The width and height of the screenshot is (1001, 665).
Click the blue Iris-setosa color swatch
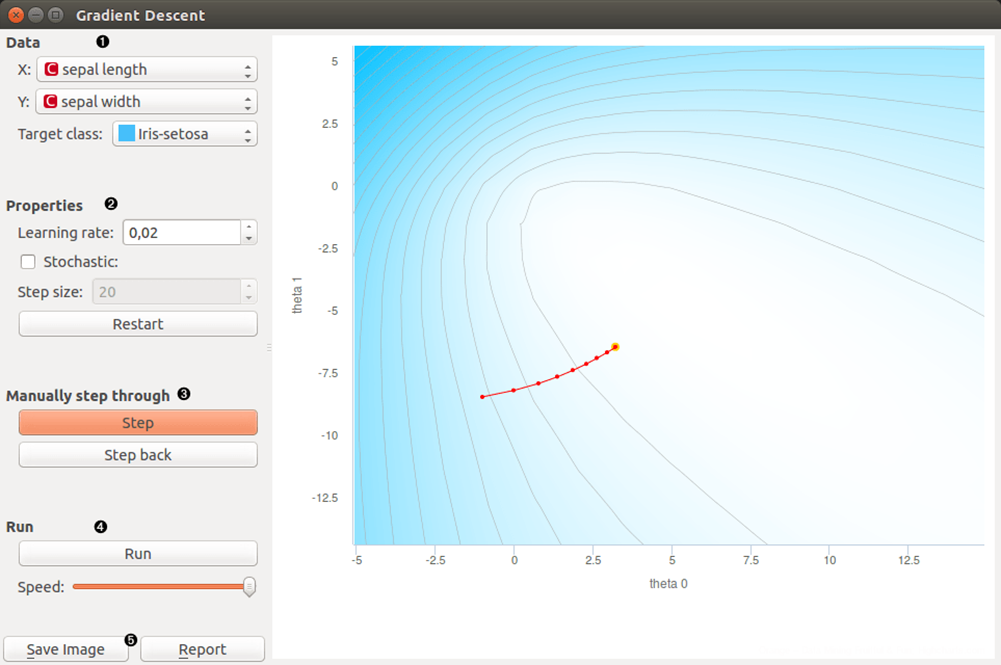[x=126, y=133]
